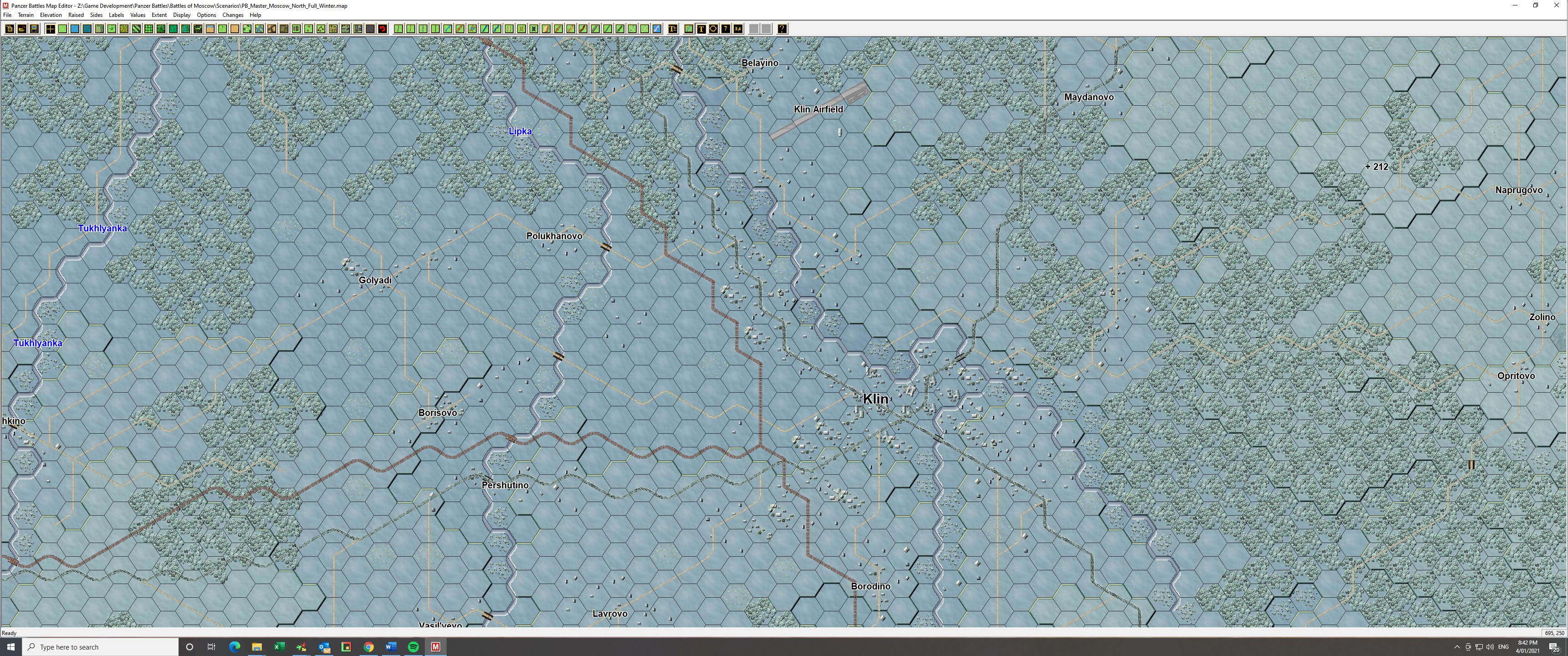Select the blue crossing rivers terrain tile
The image size is (1568, 656).
(x=259, y=29)
